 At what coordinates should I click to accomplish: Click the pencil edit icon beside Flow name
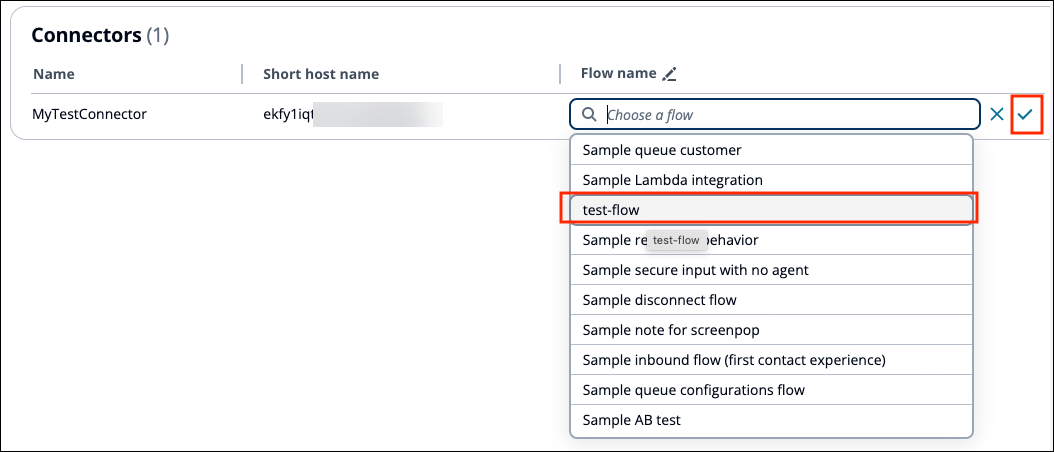click(x=670, y=74)
